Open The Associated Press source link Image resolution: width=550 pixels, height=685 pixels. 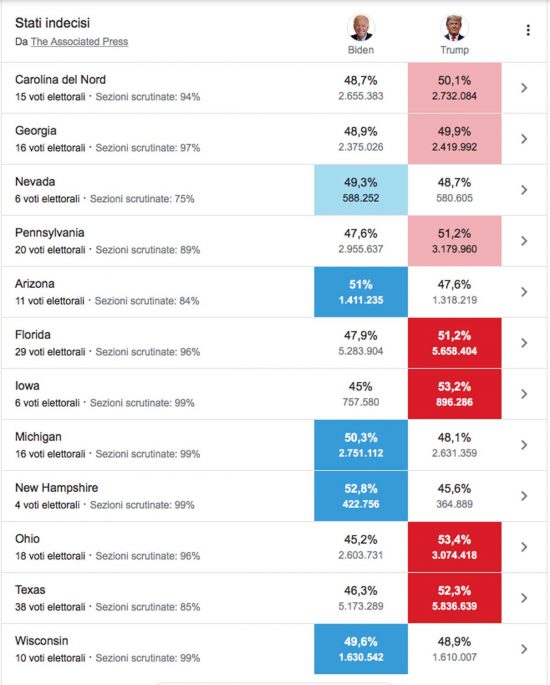80,42
